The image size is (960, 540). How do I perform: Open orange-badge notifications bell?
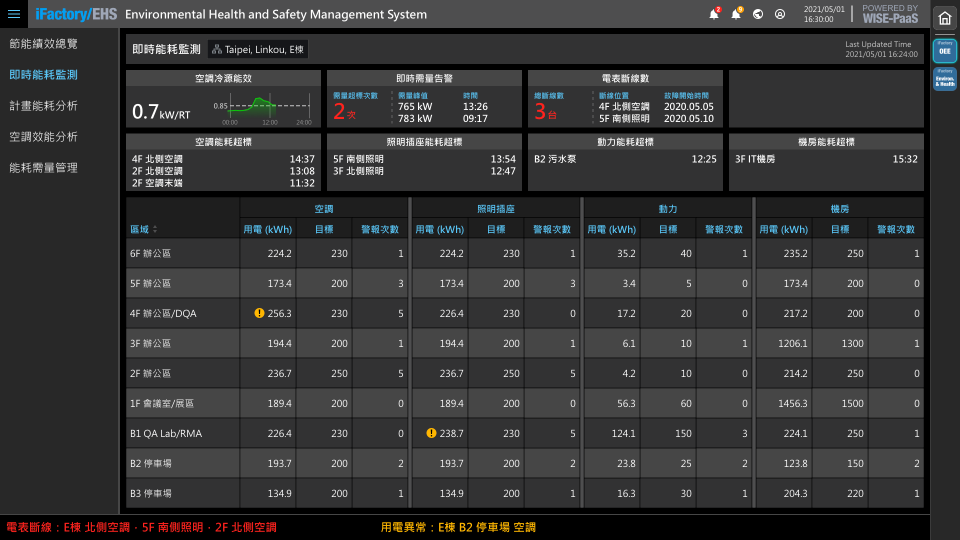pos(737,14)
